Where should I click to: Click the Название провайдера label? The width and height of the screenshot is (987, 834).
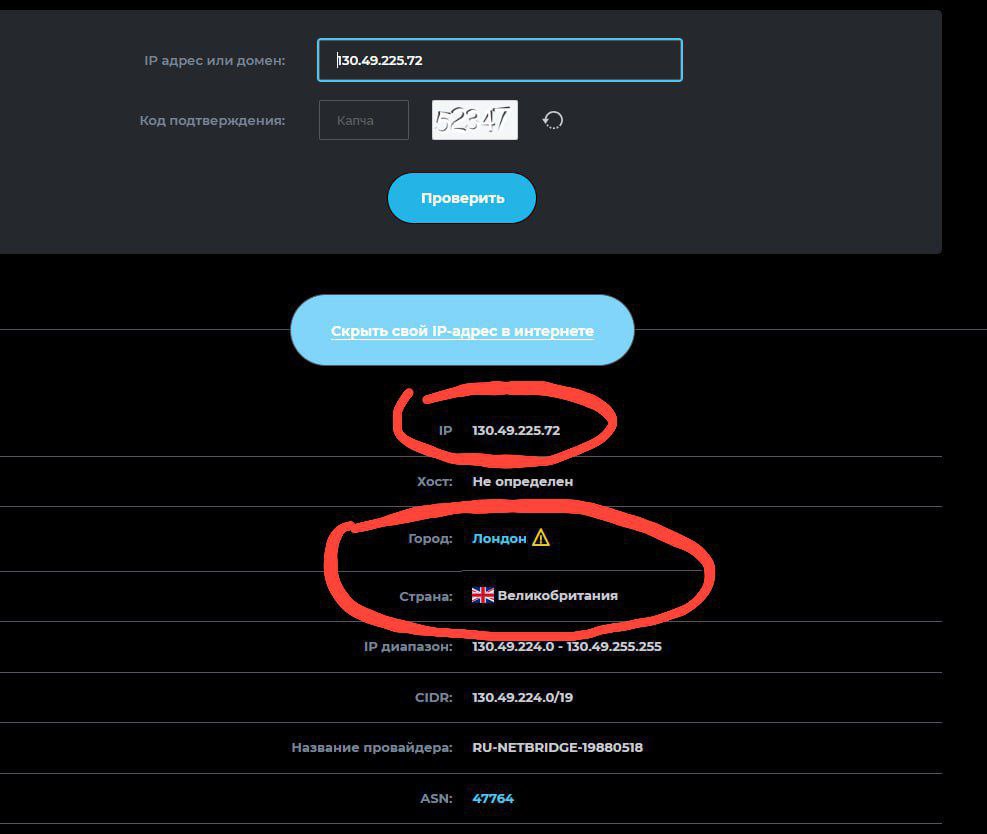point(372,747)
